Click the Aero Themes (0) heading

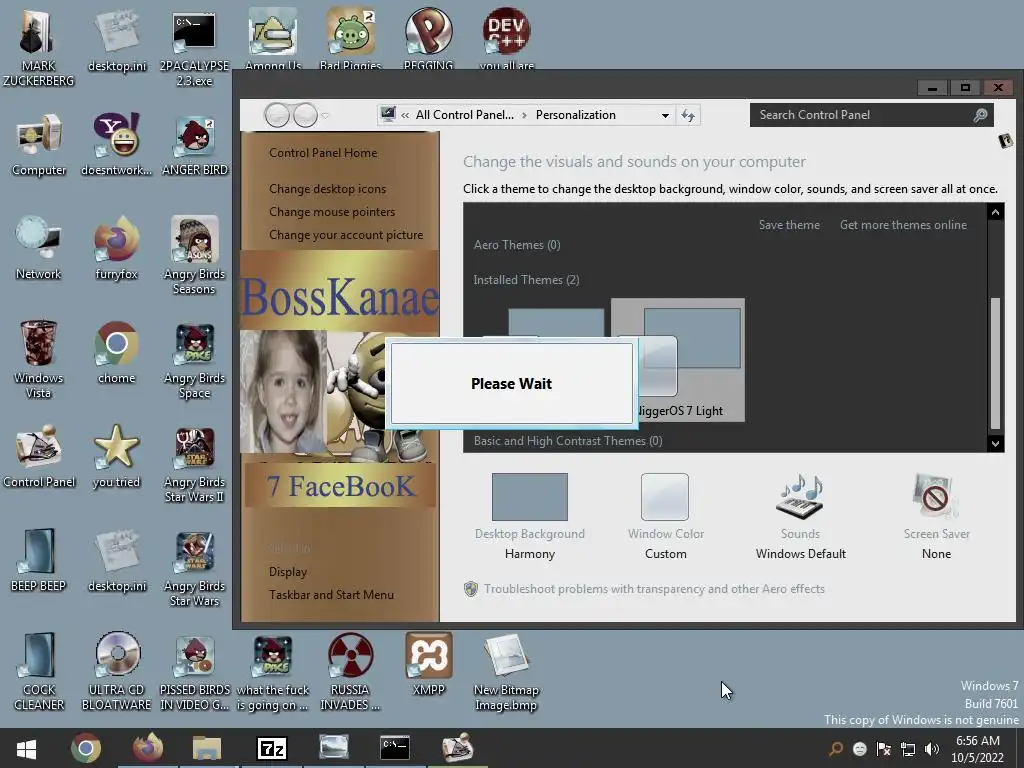517,245
